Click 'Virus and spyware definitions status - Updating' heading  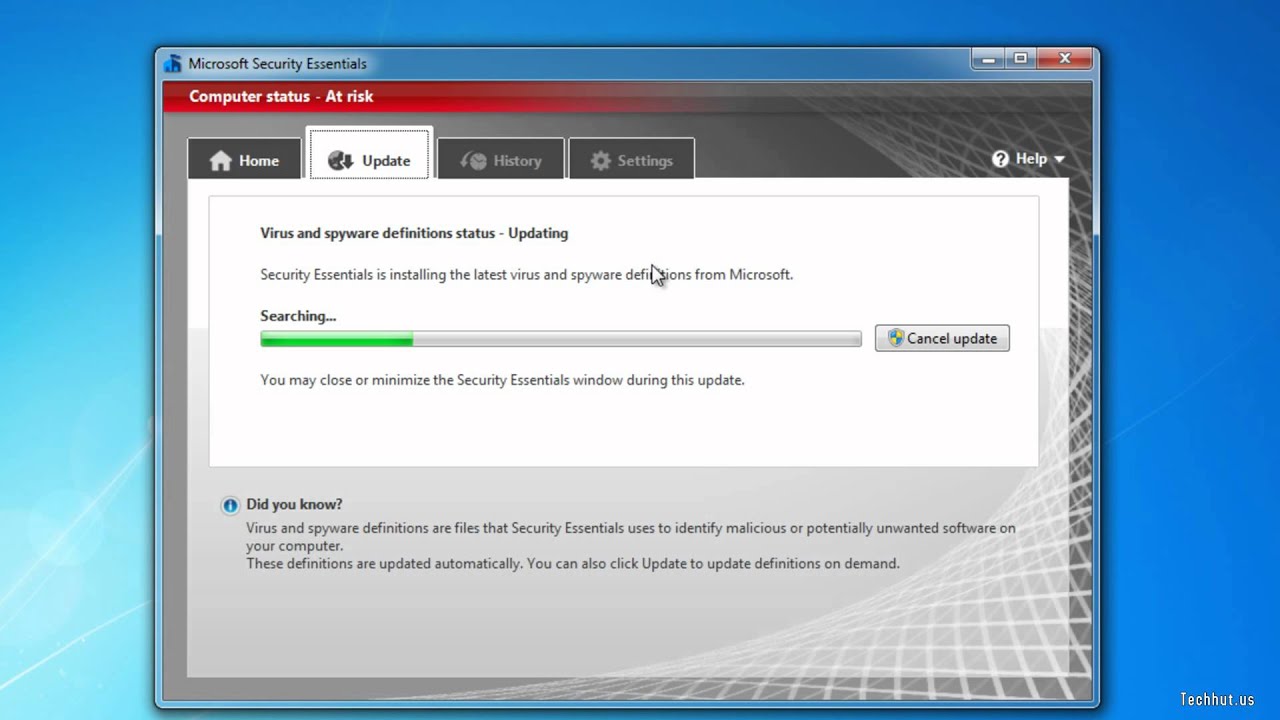tap(414, 233)
